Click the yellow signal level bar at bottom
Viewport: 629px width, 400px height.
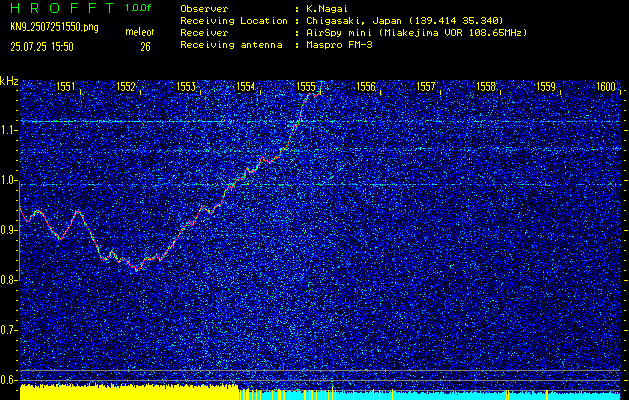click(x=129, y=392)
